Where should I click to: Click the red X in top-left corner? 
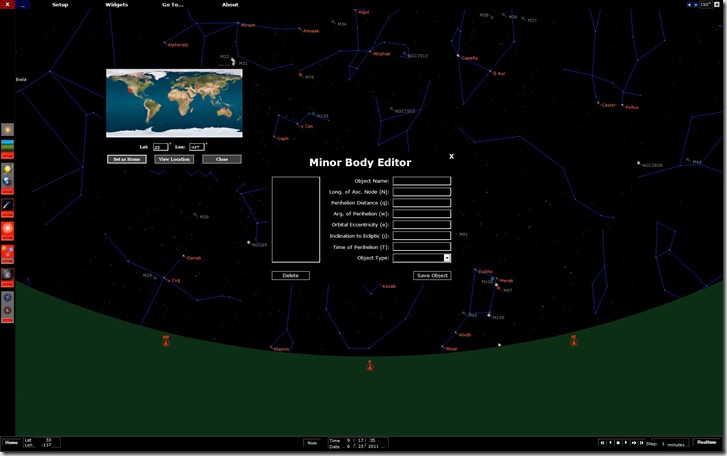7,5
